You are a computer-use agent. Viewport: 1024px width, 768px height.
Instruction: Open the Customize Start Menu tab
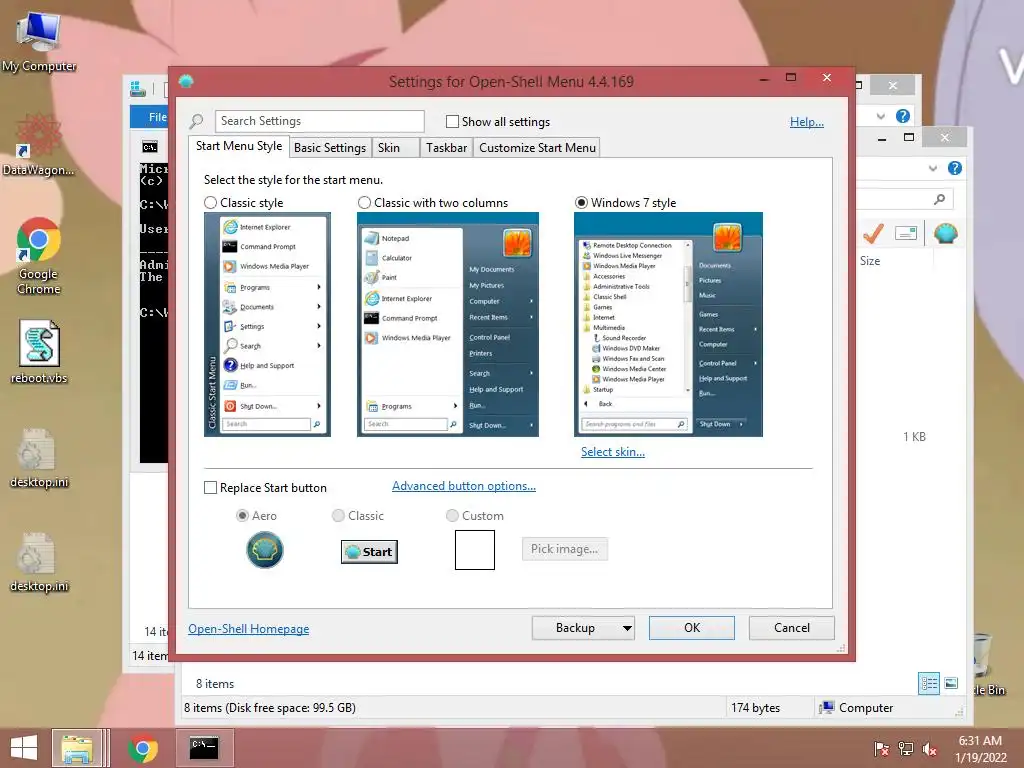click(537, 148)
